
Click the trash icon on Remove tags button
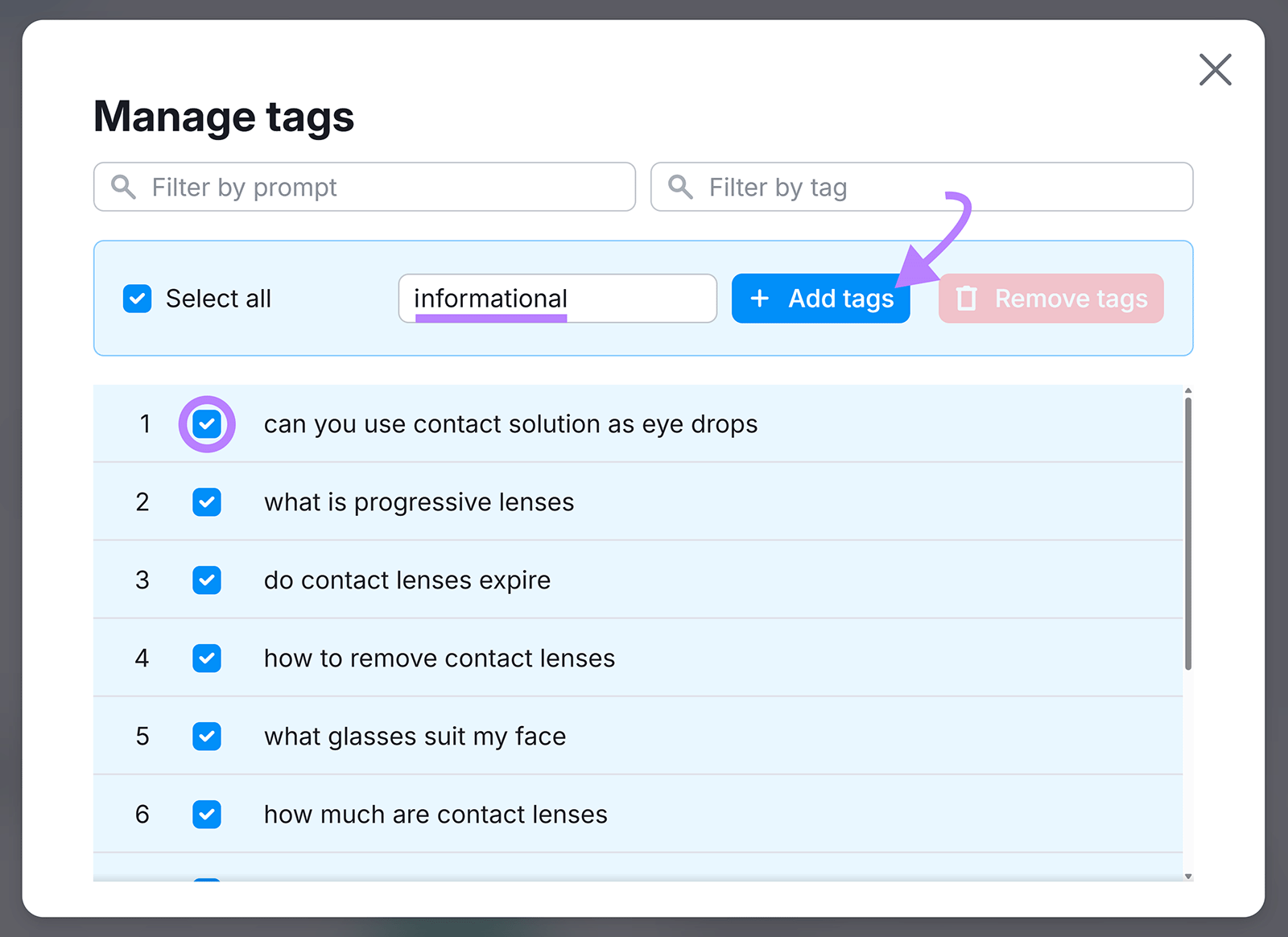[x=967, y=298]
